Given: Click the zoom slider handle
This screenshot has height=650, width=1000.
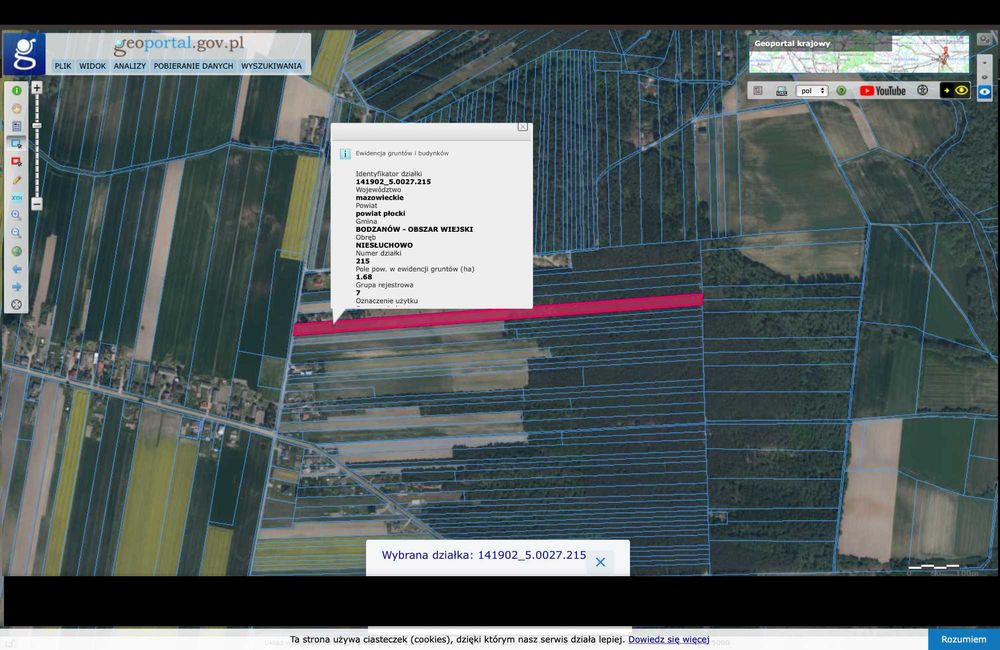Looking at the screenshot, I should click(x=37, y=125).
